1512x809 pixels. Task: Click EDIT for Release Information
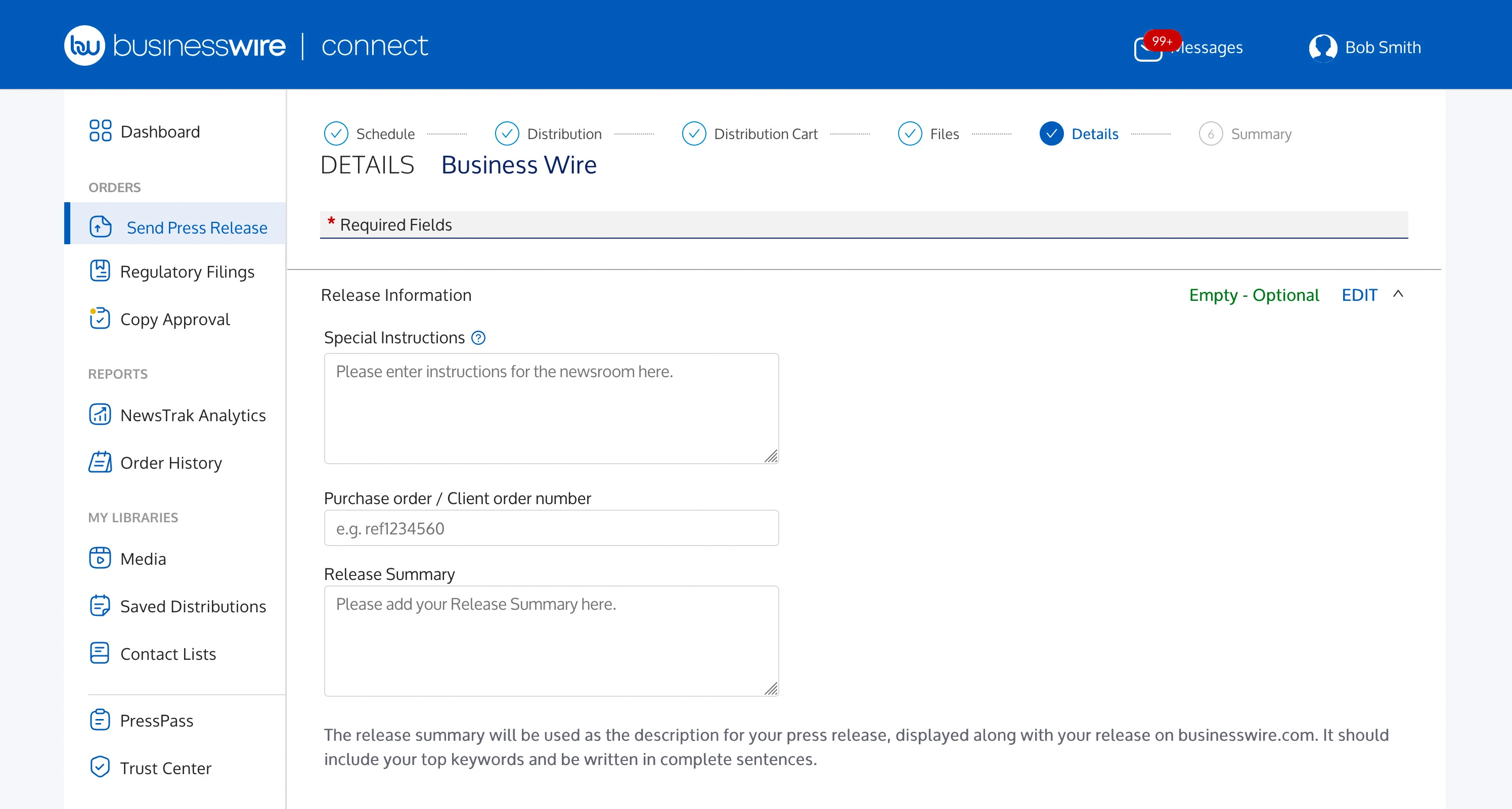pos(1359,295)
